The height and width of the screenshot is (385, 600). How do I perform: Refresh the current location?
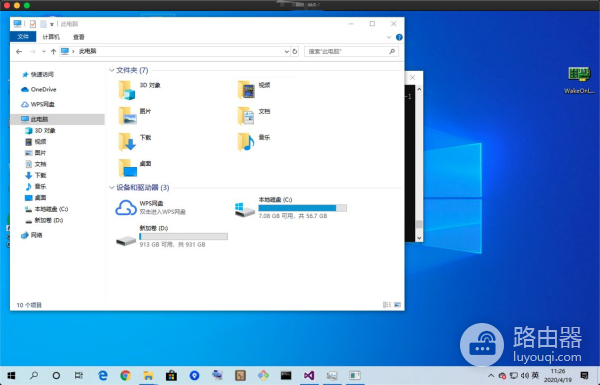[295, 51]
